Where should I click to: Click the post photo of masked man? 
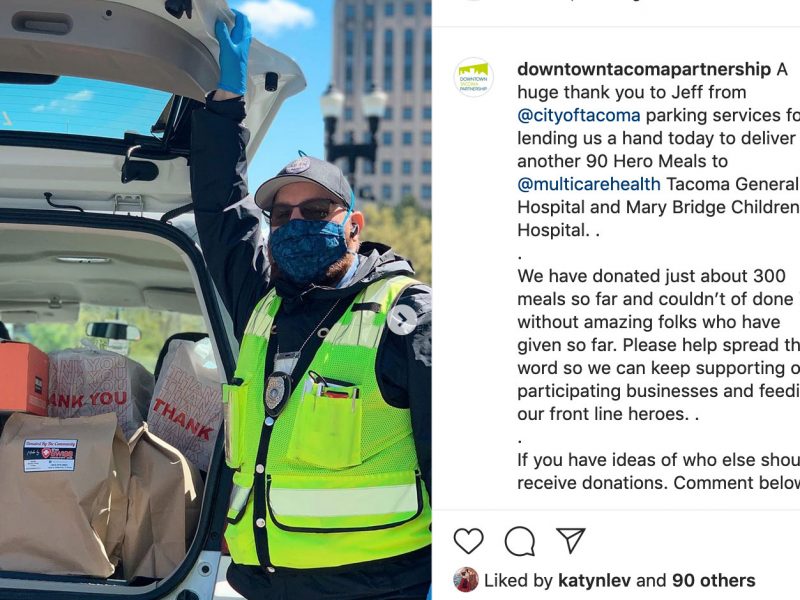coord(216,300)
